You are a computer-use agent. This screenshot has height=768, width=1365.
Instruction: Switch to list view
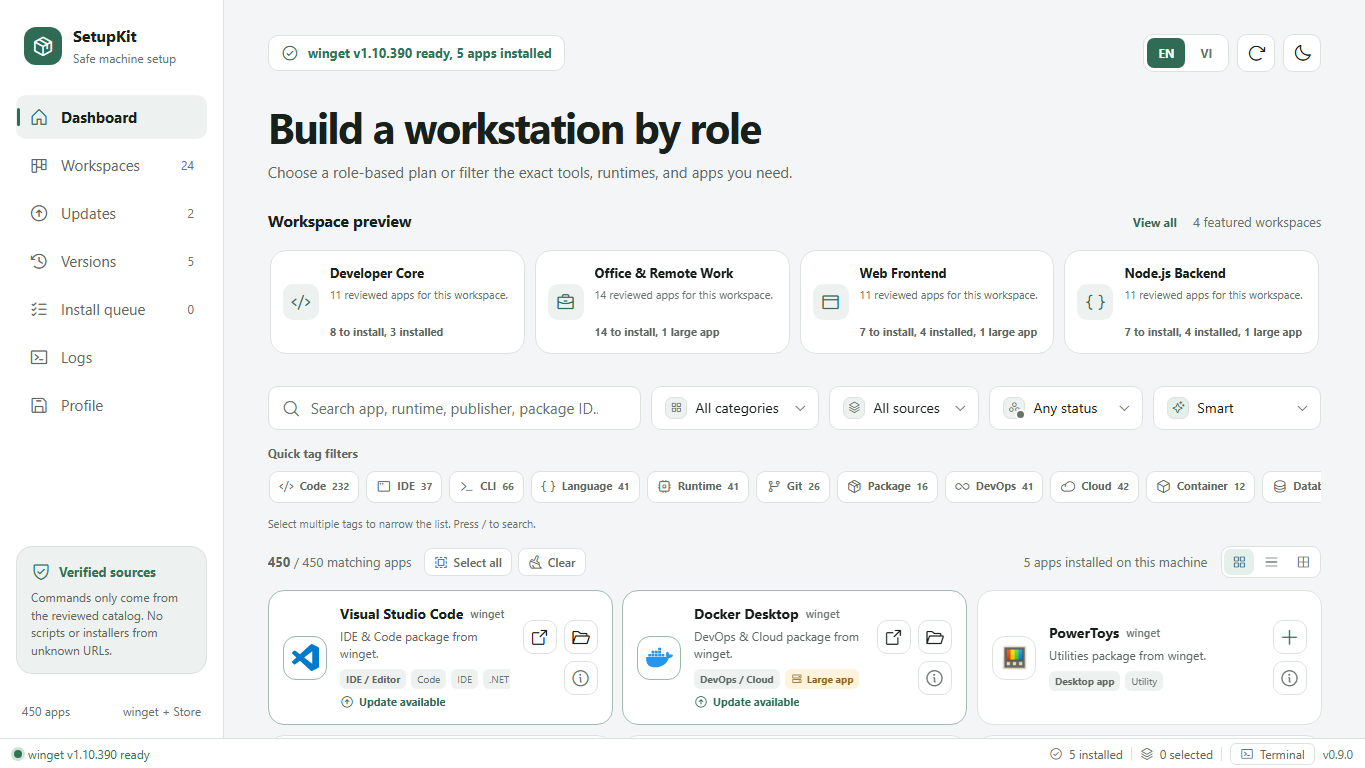pos(1272,562)
